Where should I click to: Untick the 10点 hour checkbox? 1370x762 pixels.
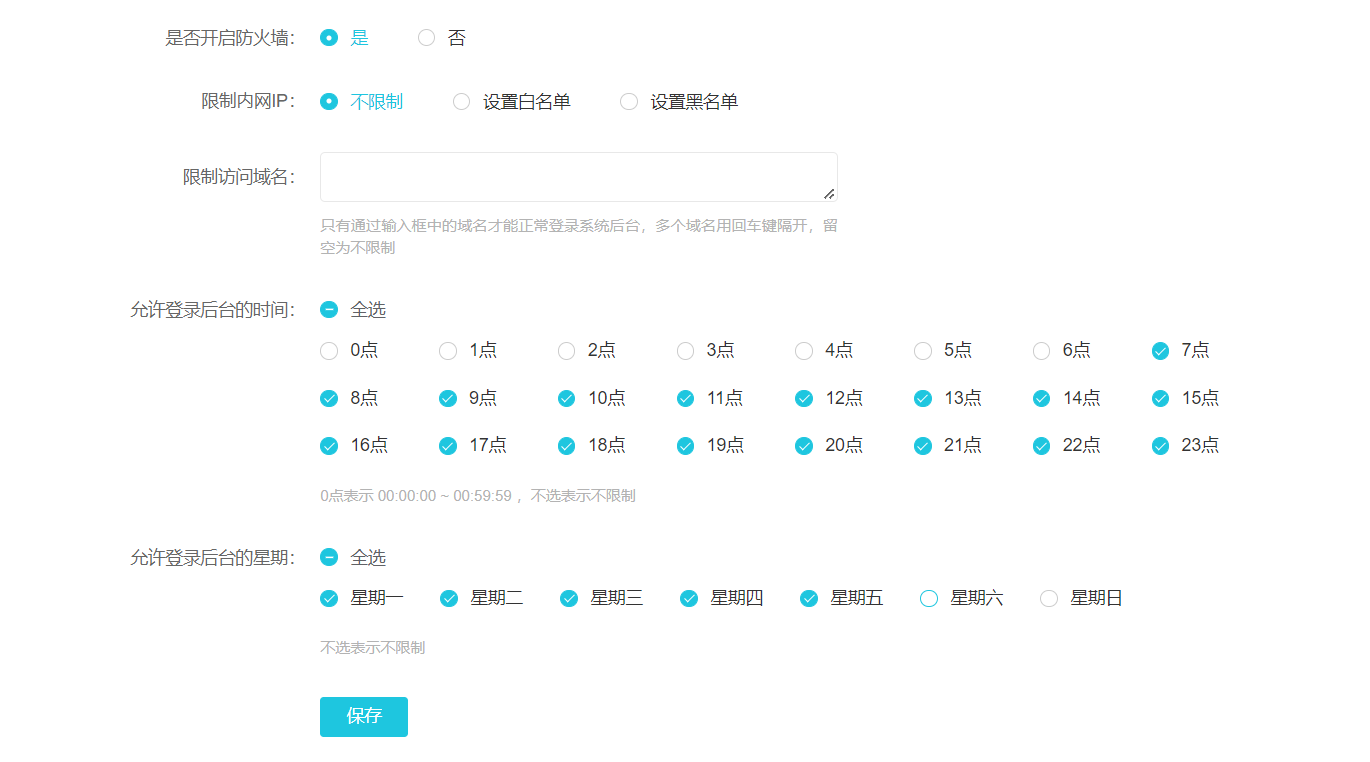point(567,398)
